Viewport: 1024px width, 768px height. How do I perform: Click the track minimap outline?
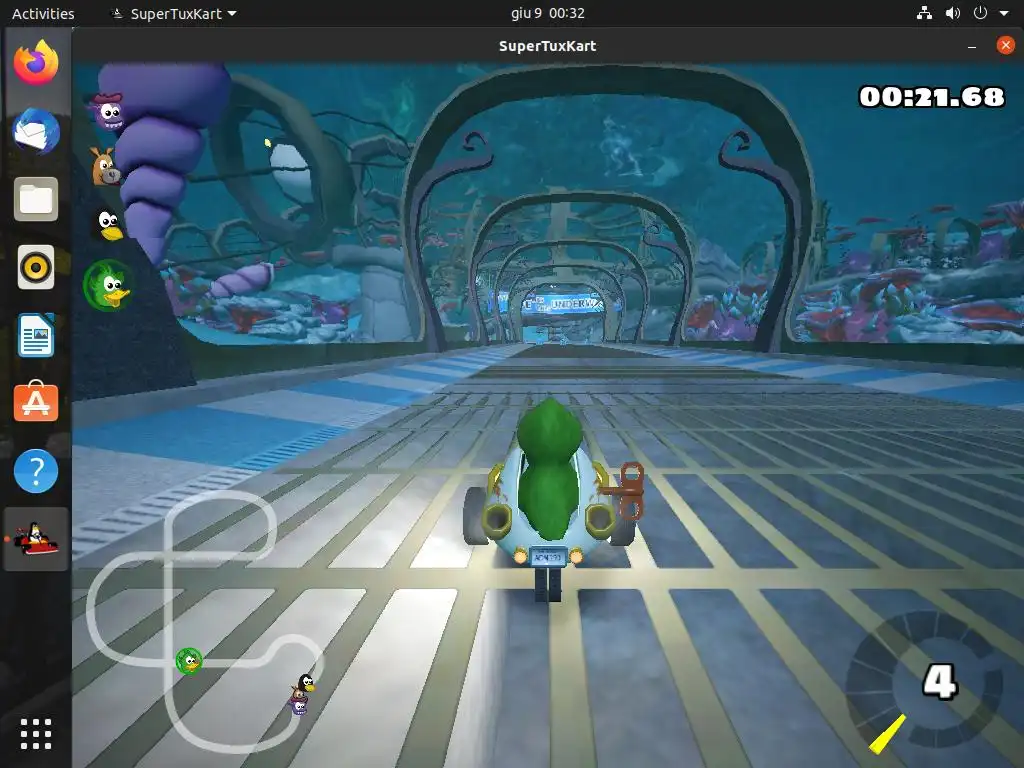(204, 620)
